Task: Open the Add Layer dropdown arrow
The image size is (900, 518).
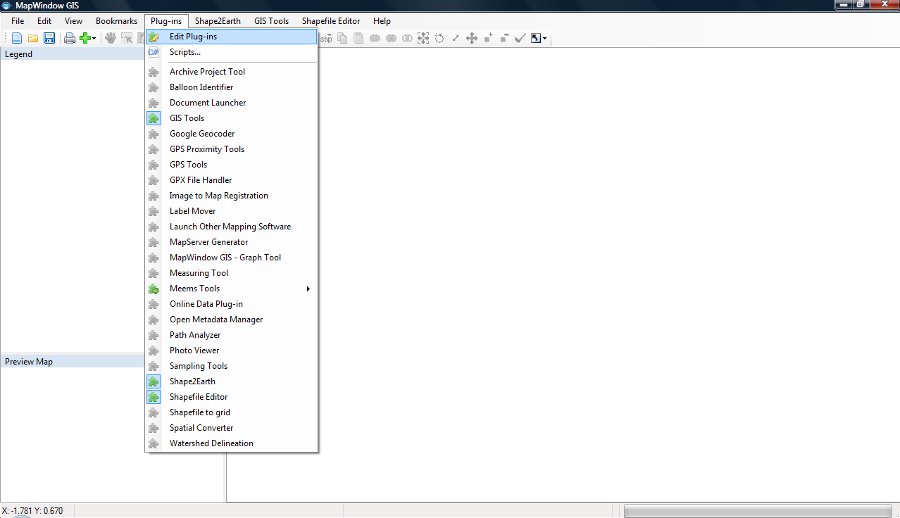Action: click(x=94, y=38)
